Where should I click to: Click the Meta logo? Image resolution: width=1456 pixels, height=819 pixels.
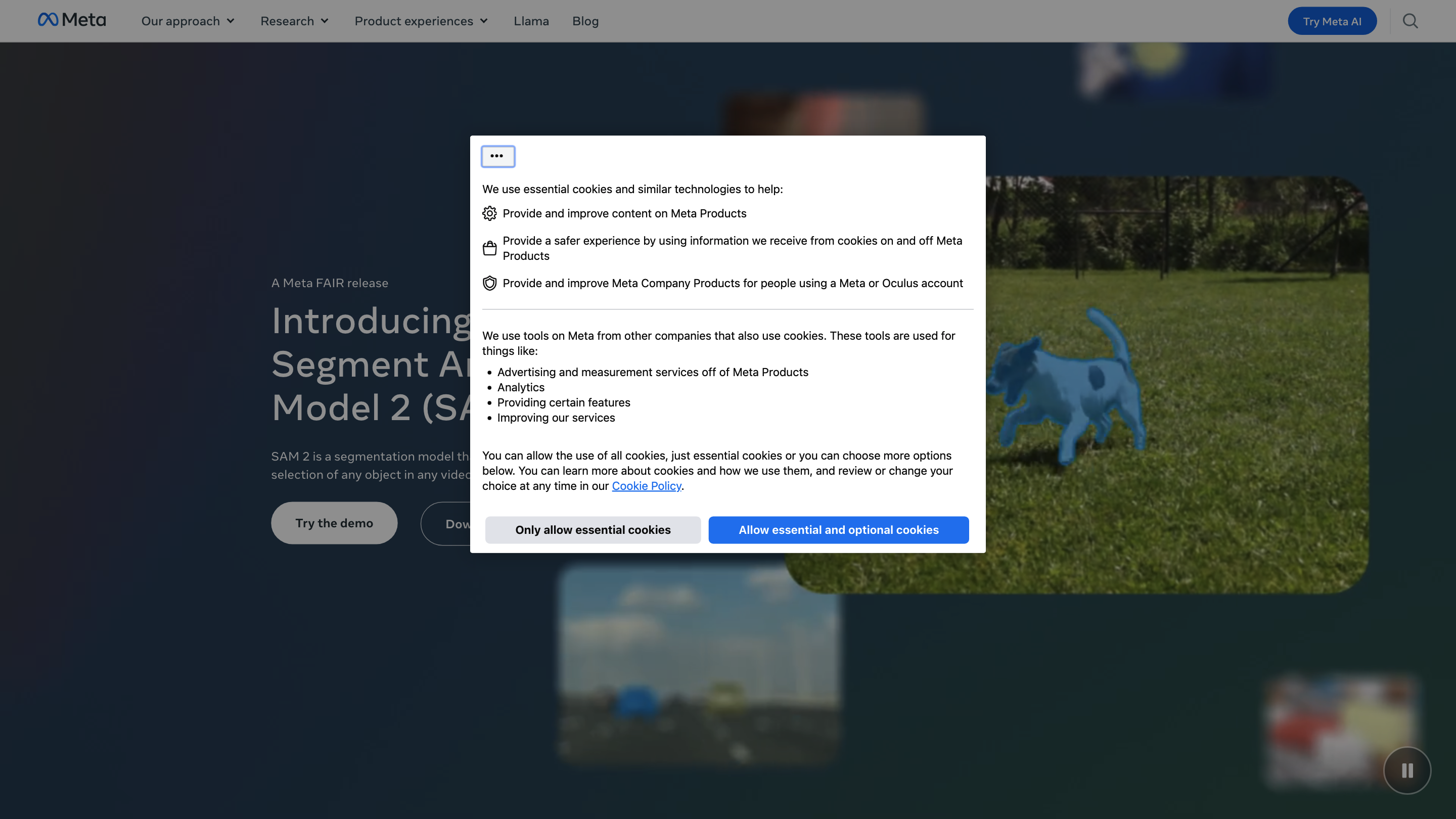coord(71,19)
